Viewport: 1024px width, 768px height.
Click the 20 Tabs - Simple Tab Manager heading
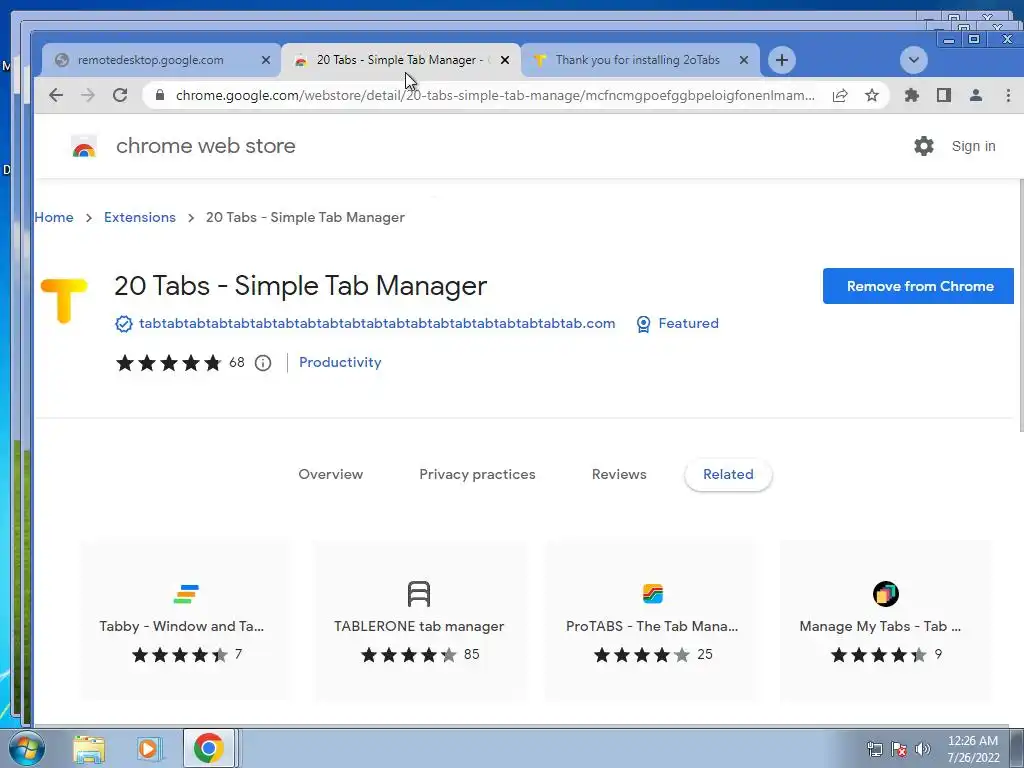[300, 286]
